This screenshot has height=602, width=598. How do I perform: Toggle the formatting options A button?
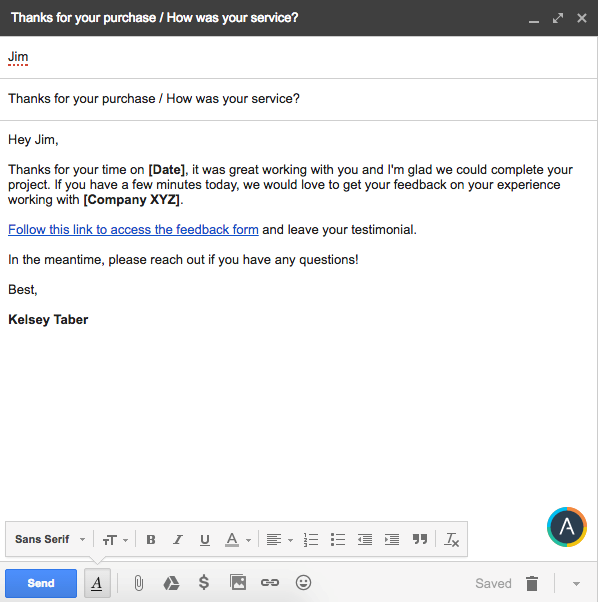pos(97,583)
